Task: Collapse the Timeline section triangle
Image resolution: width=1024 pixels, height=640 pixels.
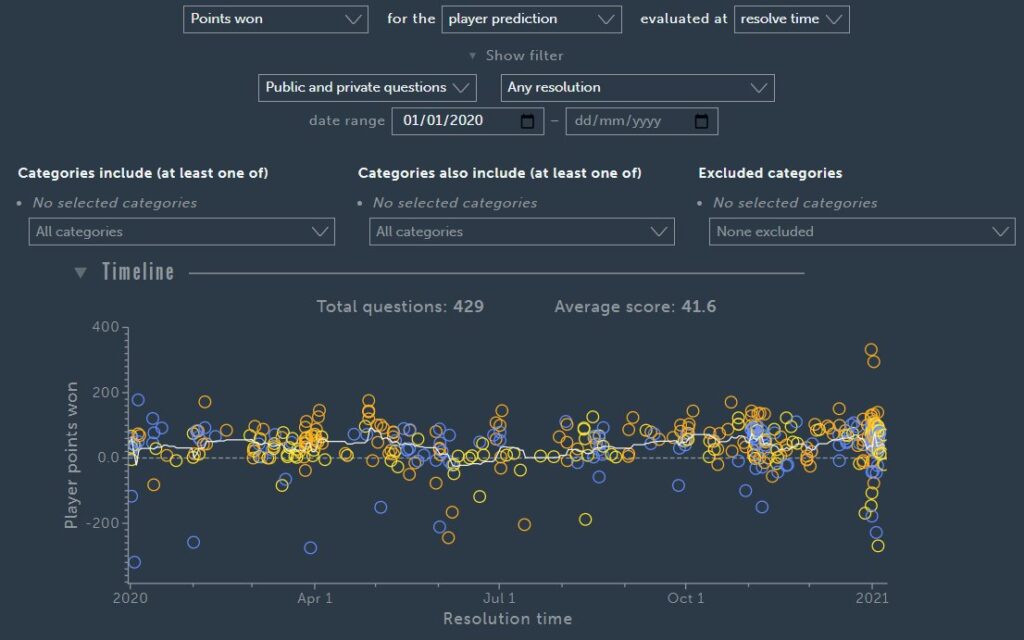Action: tap(80, 272)
